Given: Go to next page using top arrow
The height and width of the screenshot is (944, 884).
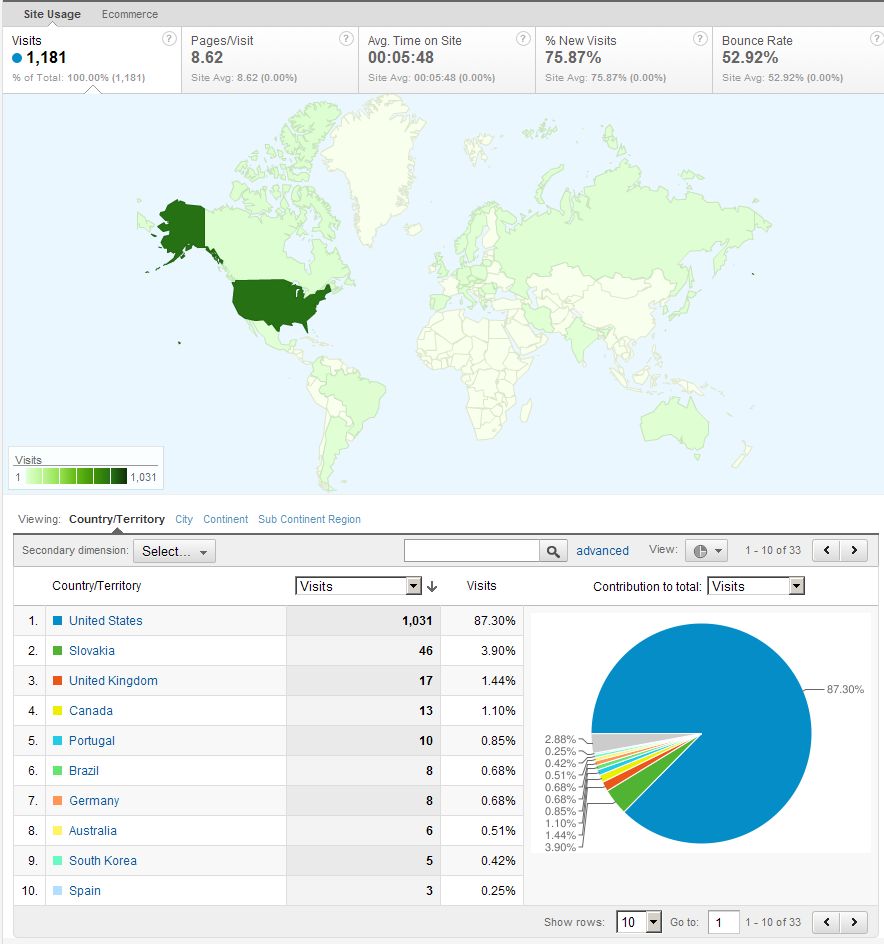Looking at the screenshot, I should point(854,550).
